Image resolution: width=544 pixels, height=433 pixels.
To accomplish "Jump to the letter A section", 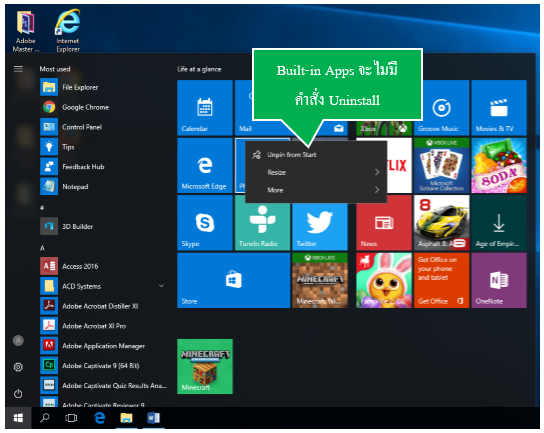I will [x=42, y=248].
